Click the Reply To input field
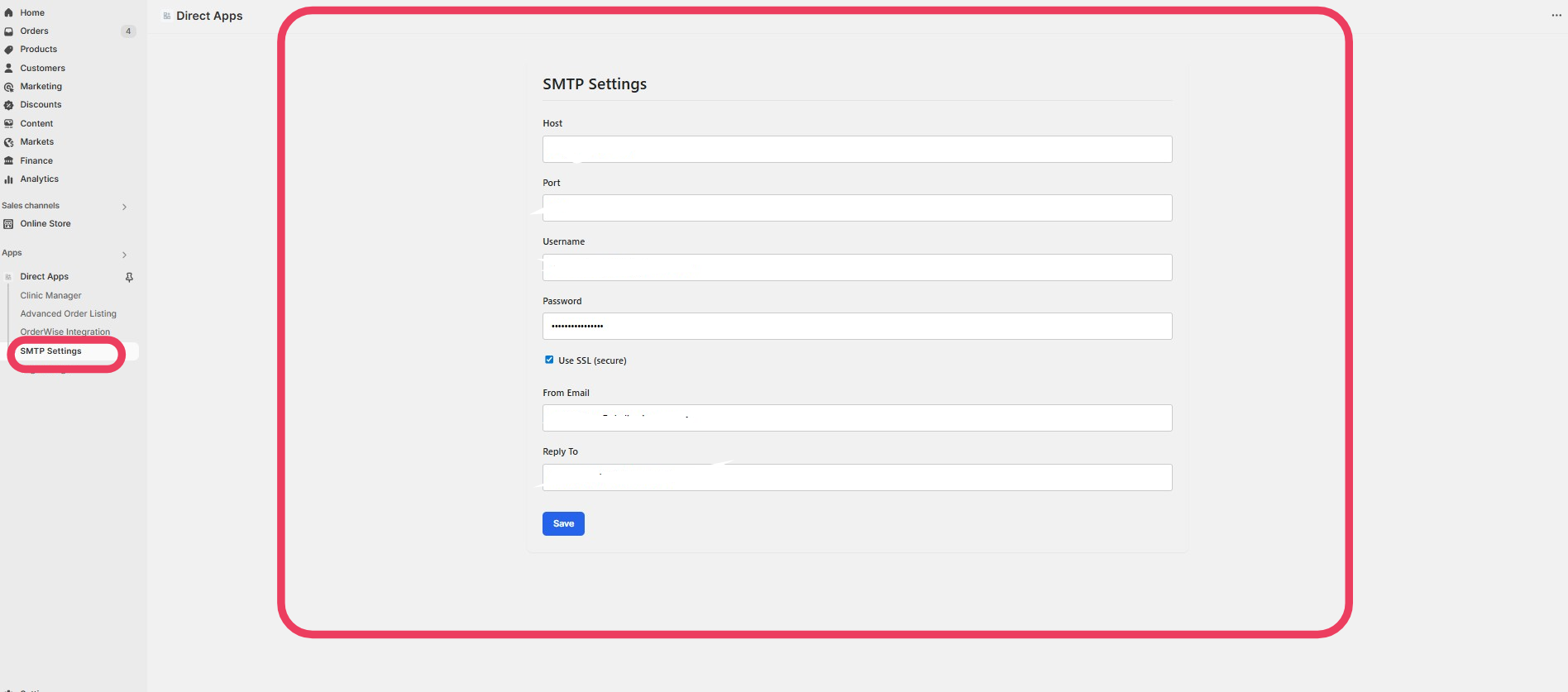 (857, 477)
